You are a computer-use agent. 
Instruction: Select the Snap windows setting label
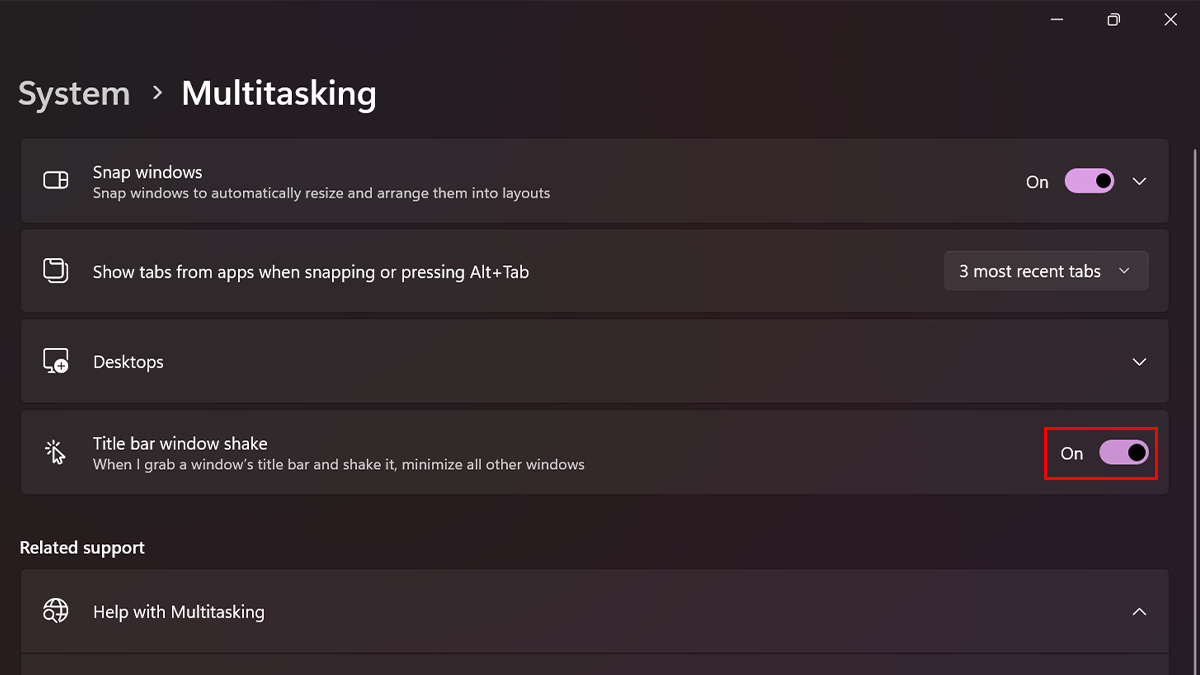148,172
